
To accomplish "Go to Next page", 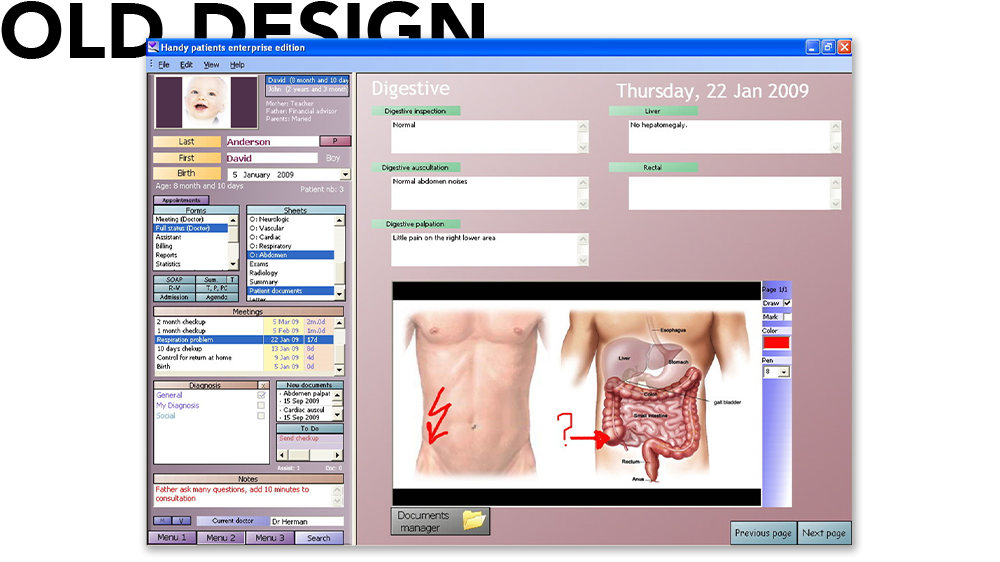I will (x=823, y=533).
